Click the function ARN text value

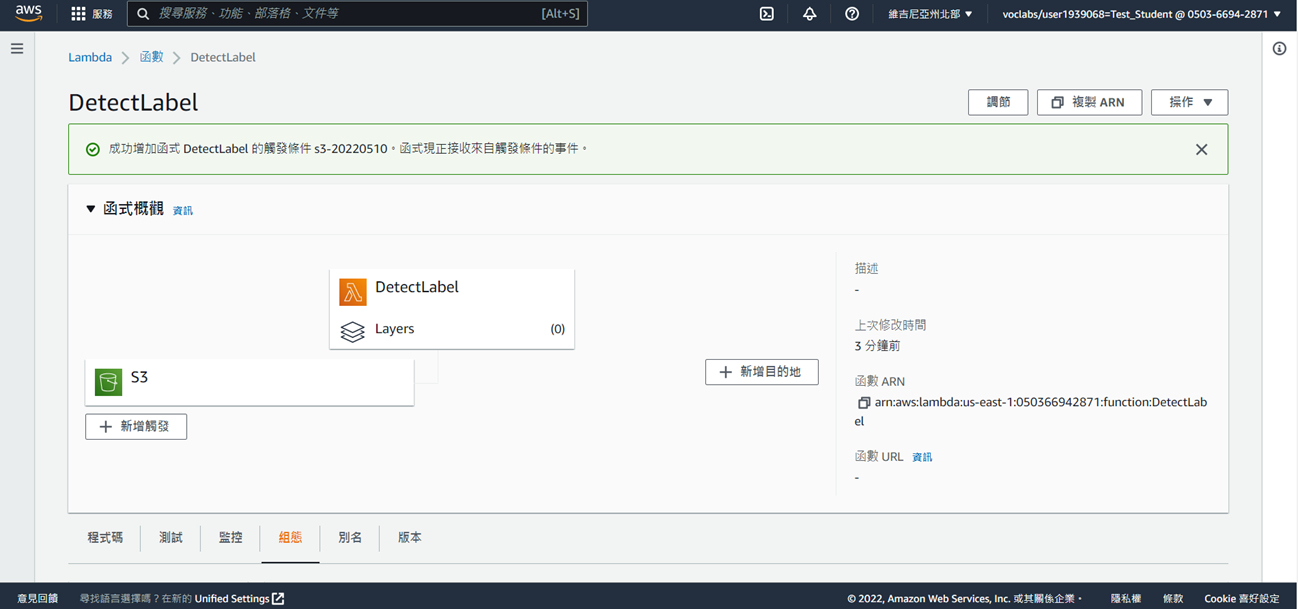click(x=1032, y=412)
